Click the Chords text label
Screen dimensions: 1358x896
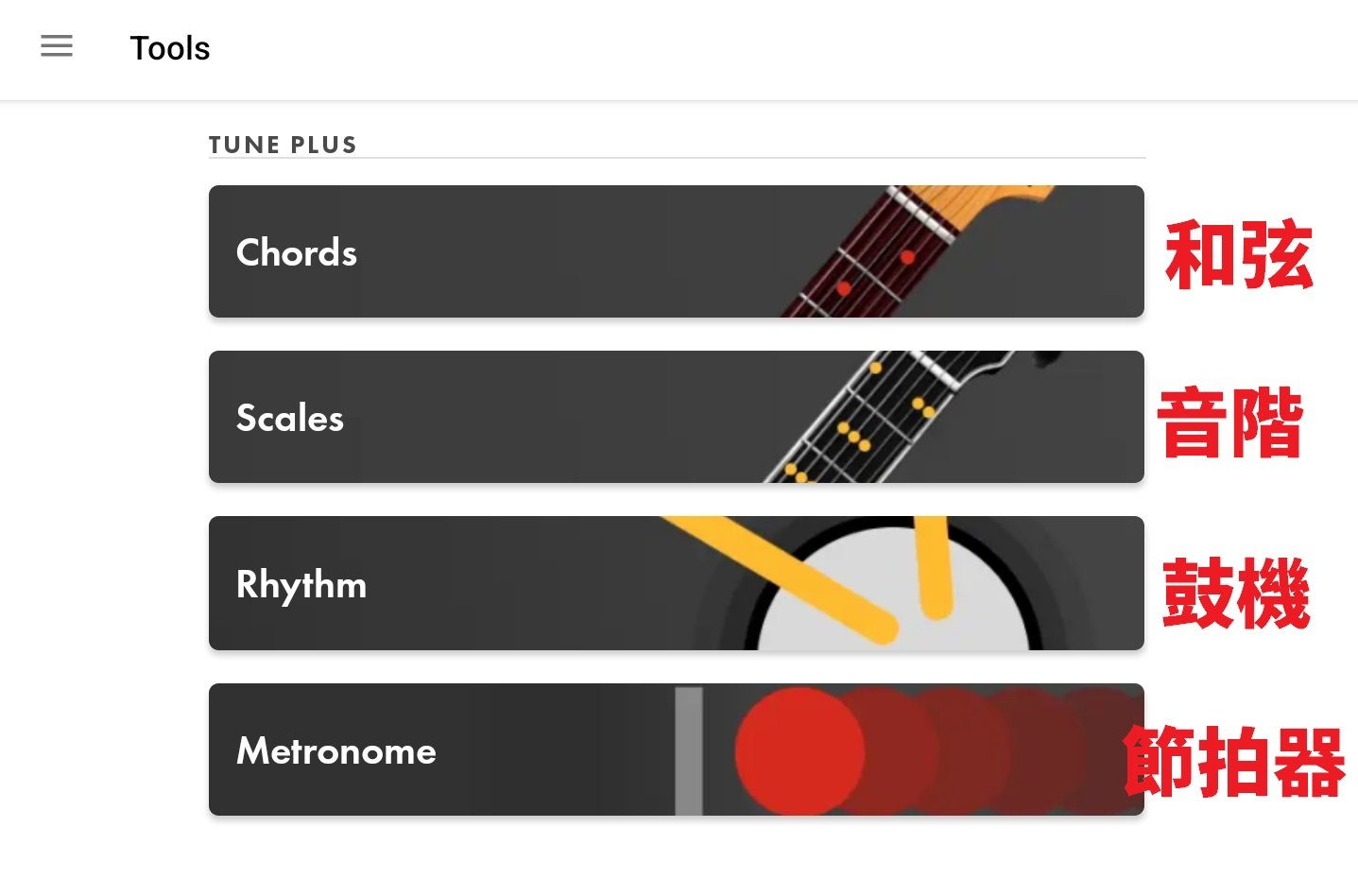(x=296, y=252)
